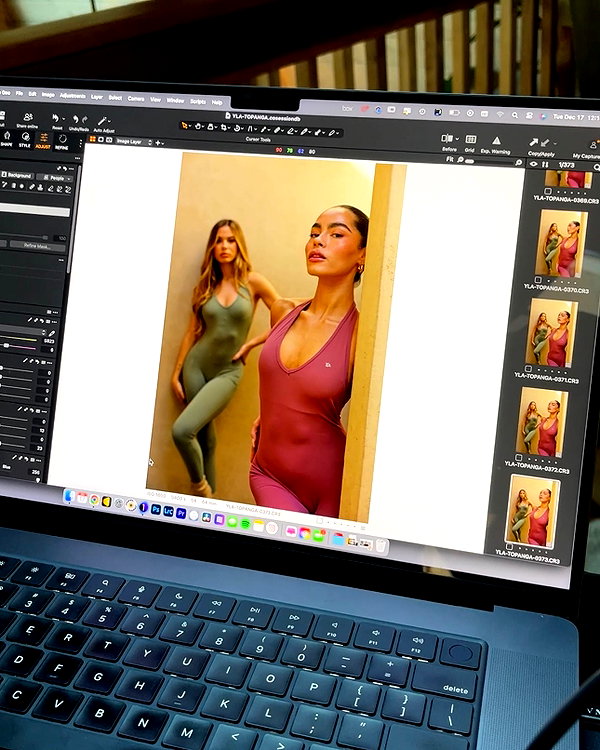The height and width of the screenshot is (750, 600).
Task: Click the plus add layer button
Action: pos(157,143)
